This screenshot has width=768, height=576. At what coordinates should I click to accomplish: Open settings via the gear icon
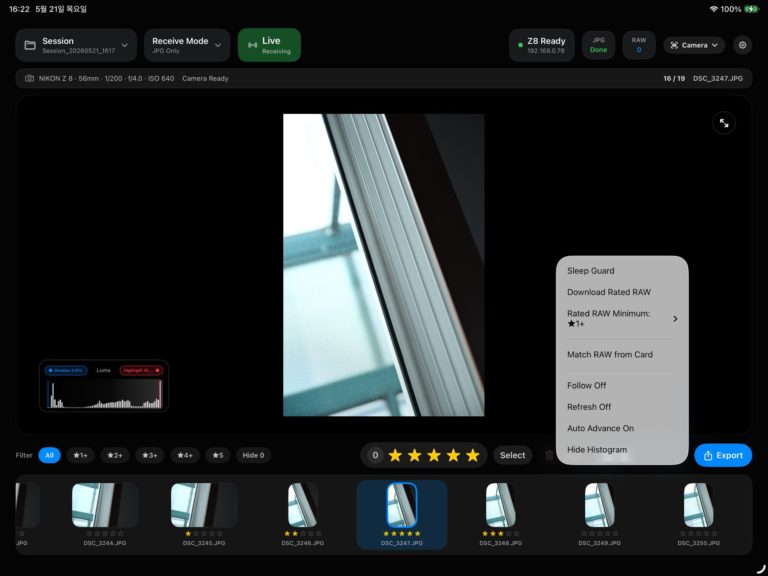742,45
